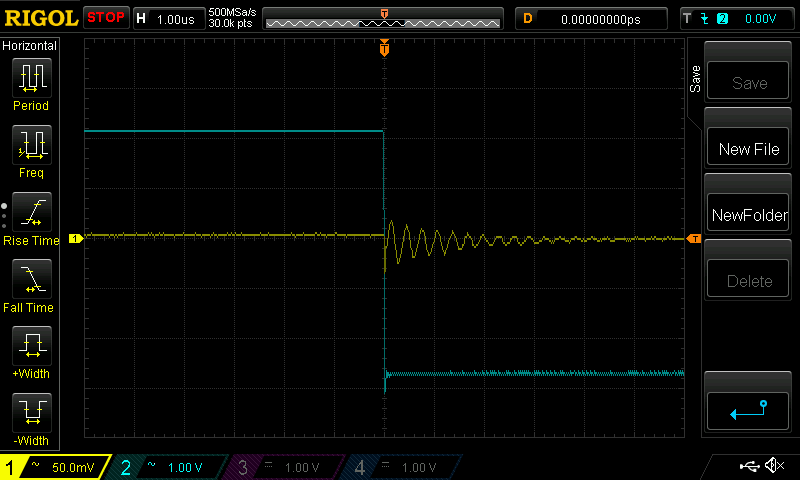Click the orange trigger level marker at right
This screenshot has width=800, height=480.
[694, 239]
